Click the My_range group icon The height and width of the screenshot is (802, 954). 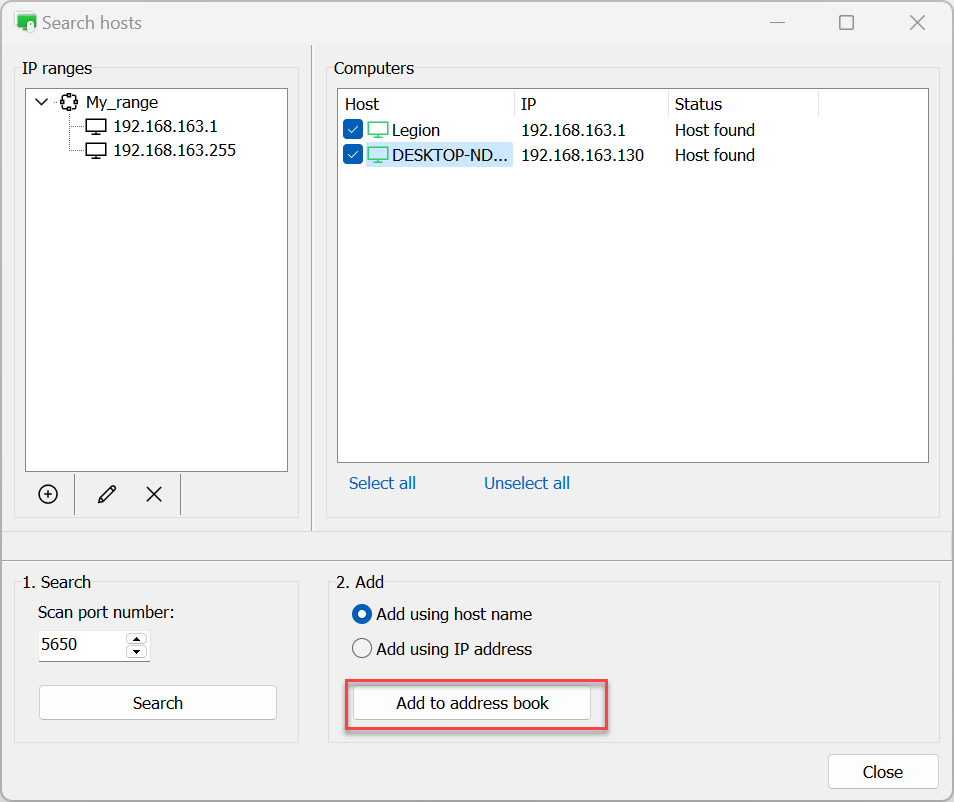[x=69, y=102]
